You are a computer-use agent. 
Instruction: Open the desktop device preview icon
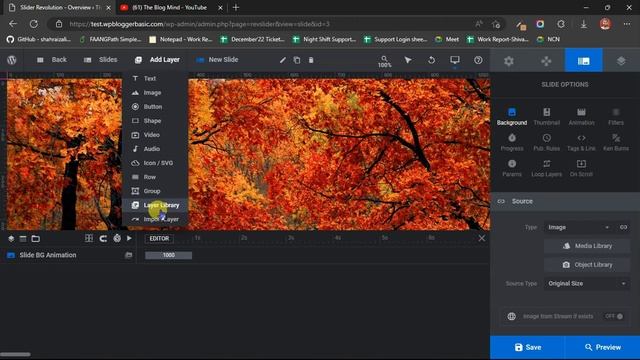point(455,60)
